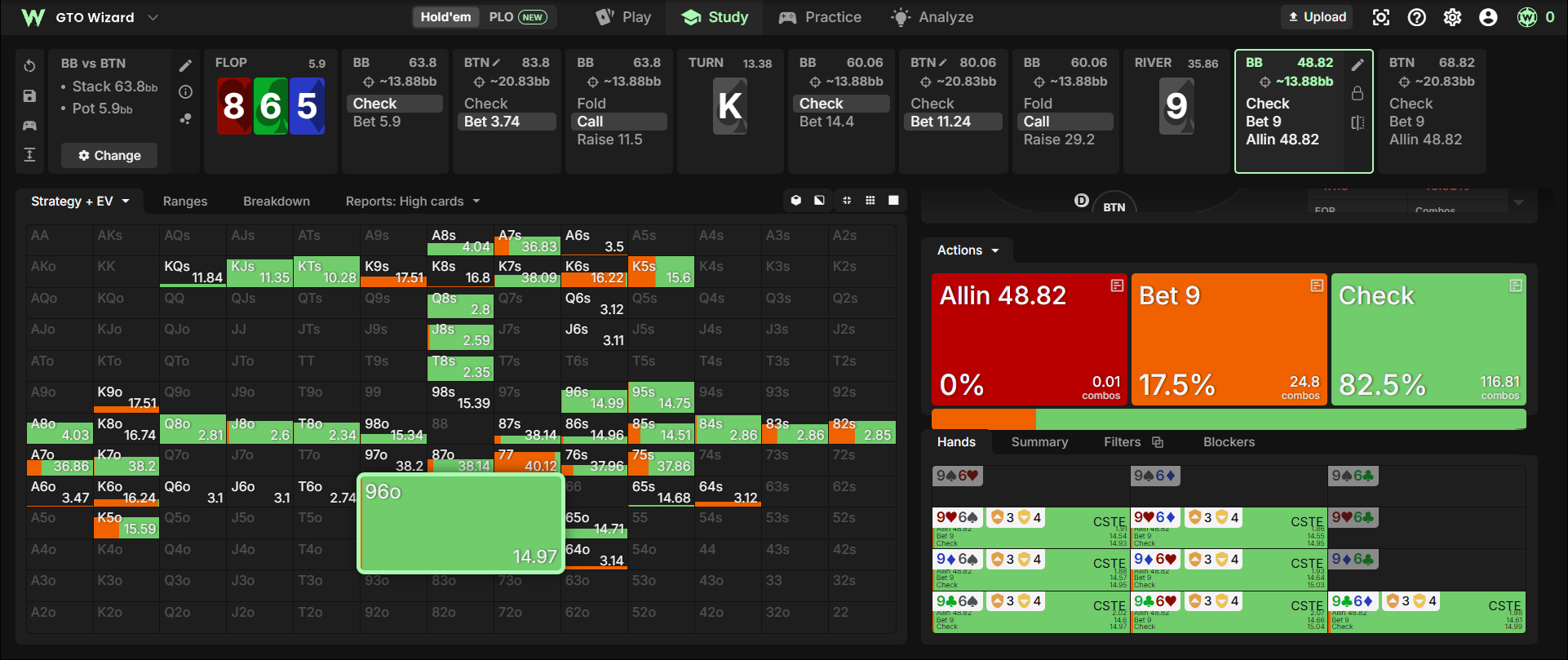Click the gamepad practice icon in sidebar

[29, 126]
